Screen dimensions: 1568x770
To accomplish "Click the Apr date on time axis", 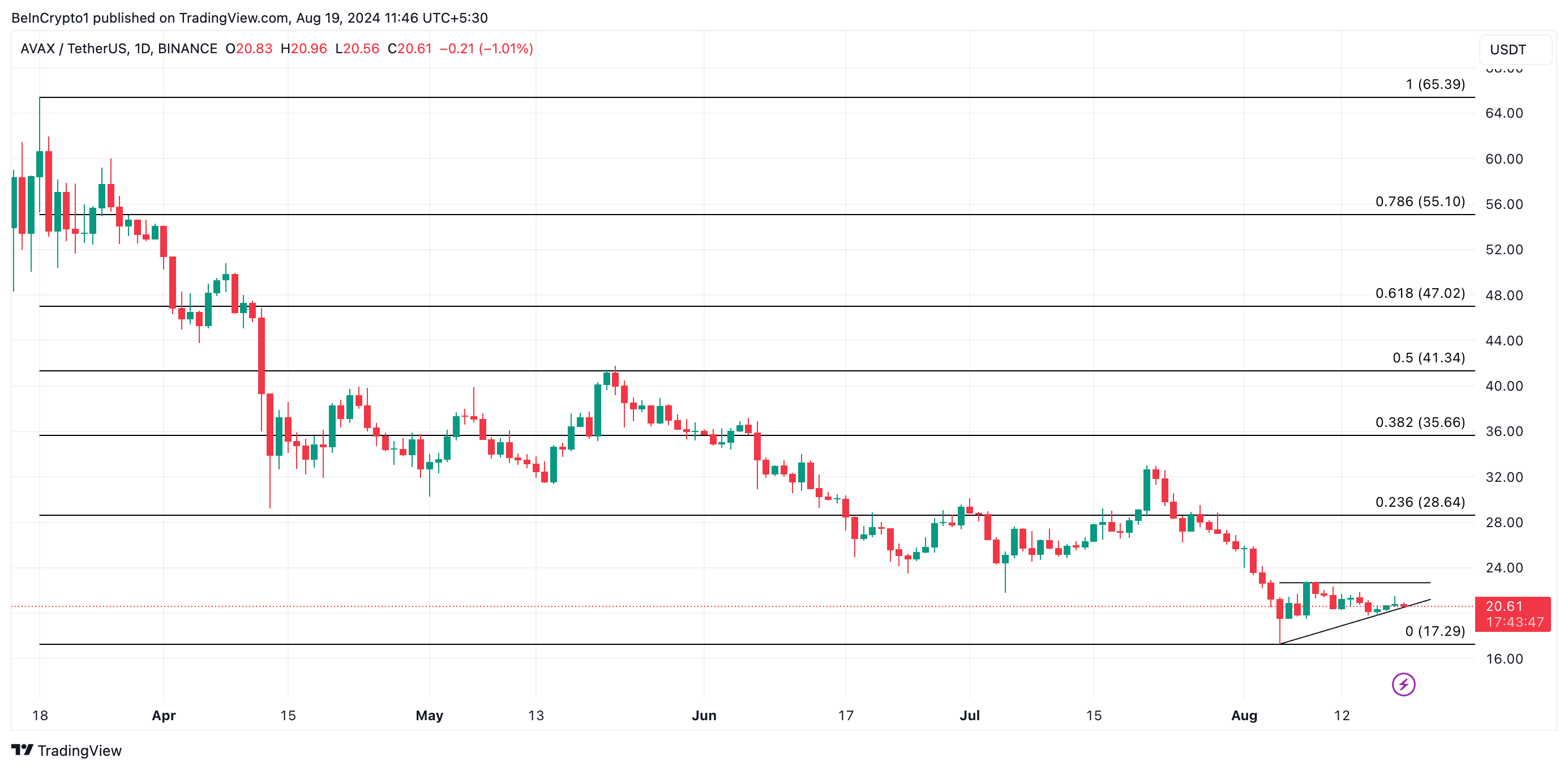I will point(163,715).
